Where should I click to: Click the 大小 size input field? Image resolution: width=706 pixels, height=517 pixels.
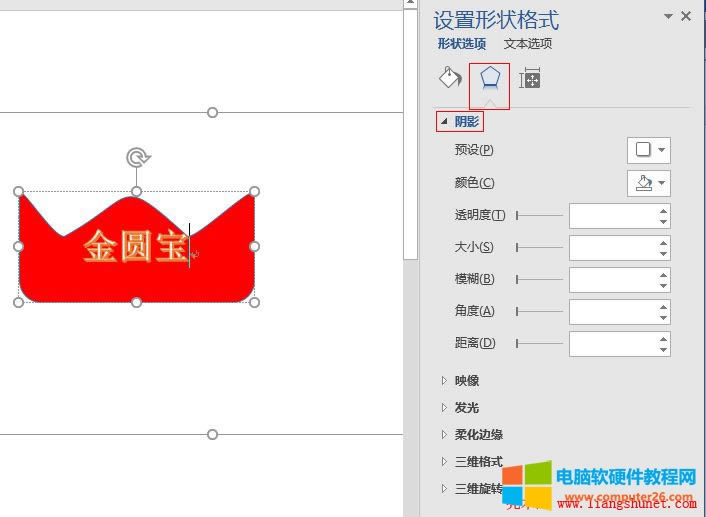[x=612, y=248]
